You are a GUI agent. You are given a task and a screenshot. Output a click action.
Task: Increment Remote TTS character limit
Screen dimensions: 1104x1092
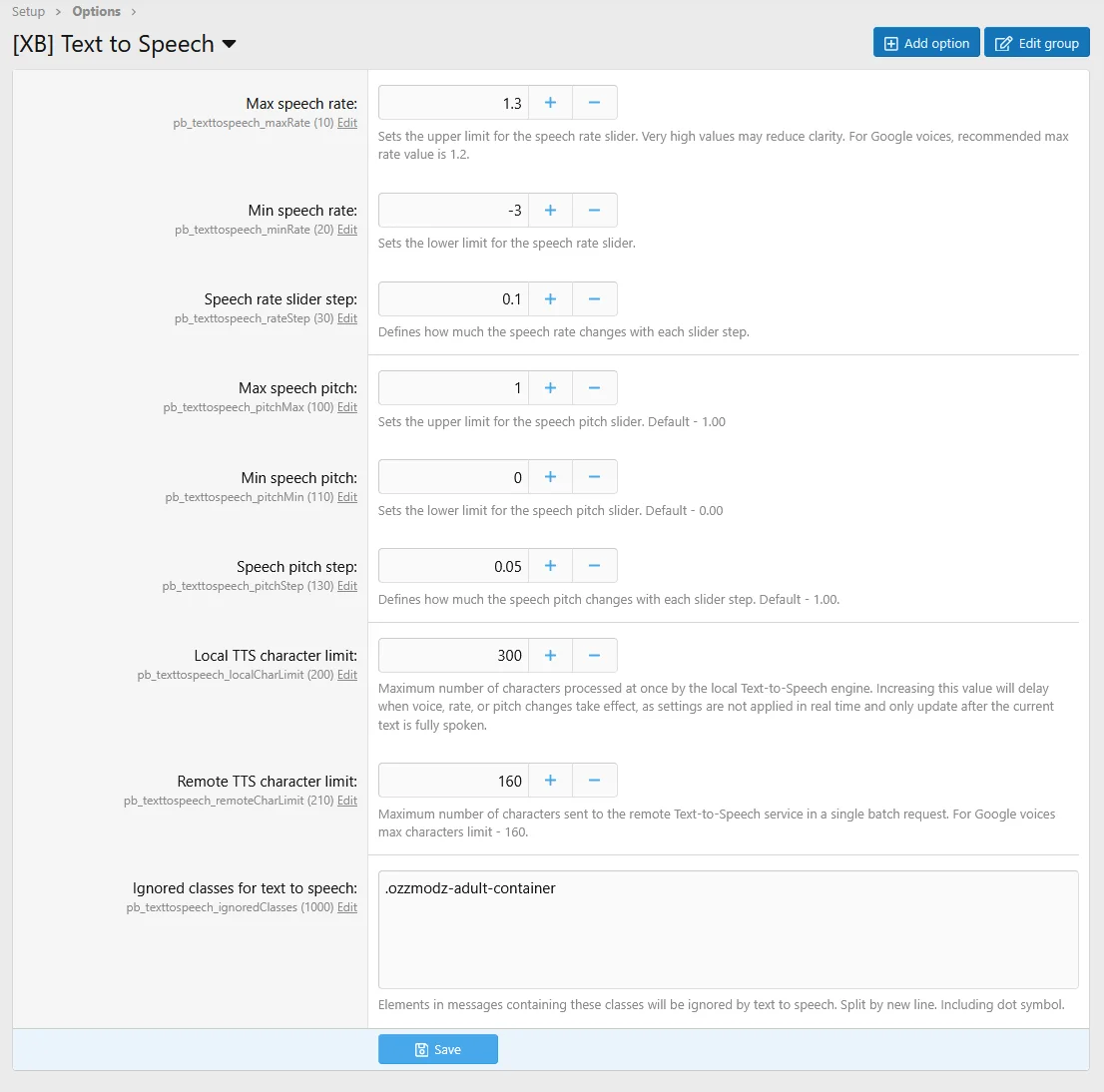tap(549, 780)
